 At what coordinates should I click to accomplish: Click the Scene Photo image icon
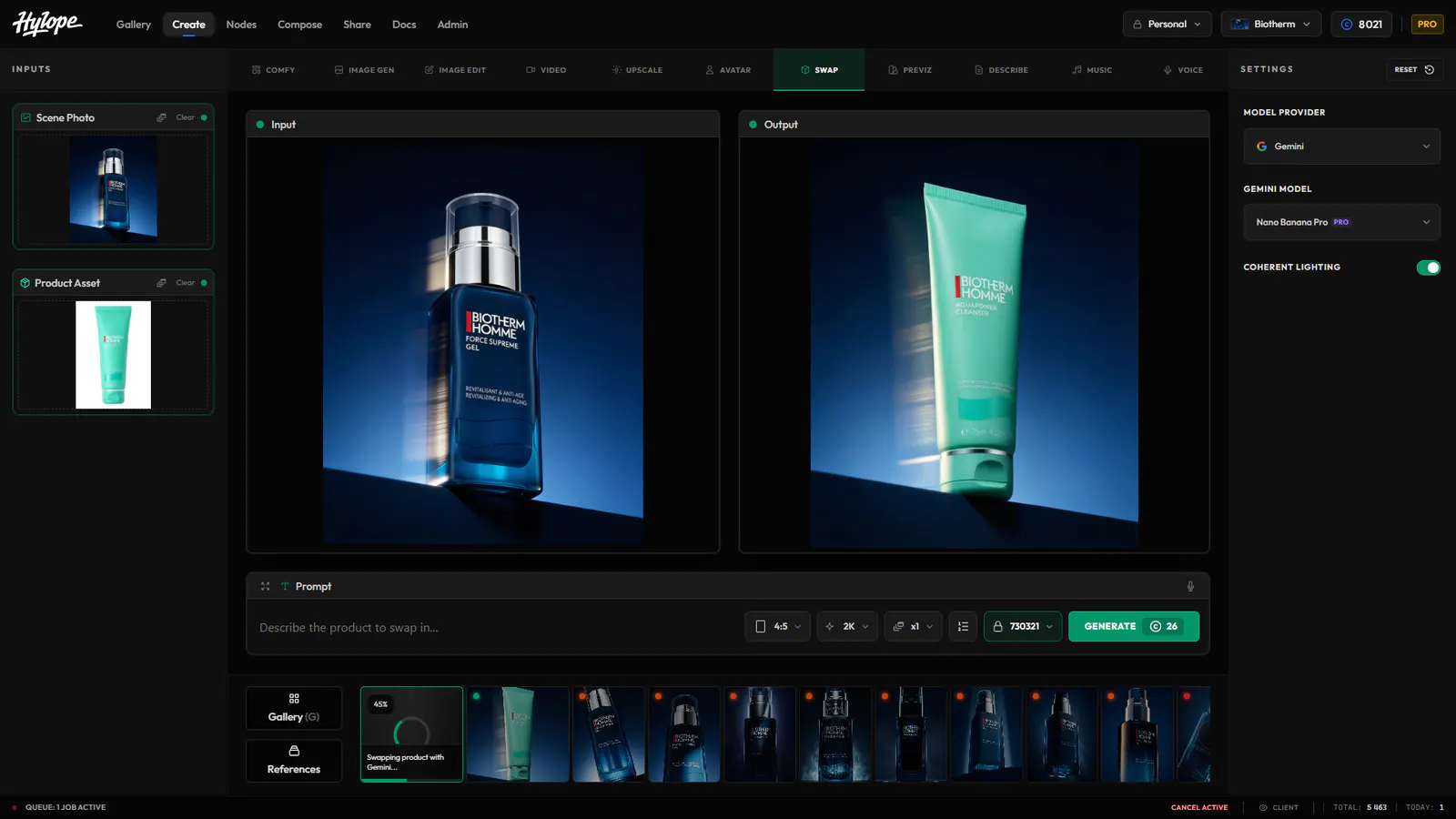point(25,117)
